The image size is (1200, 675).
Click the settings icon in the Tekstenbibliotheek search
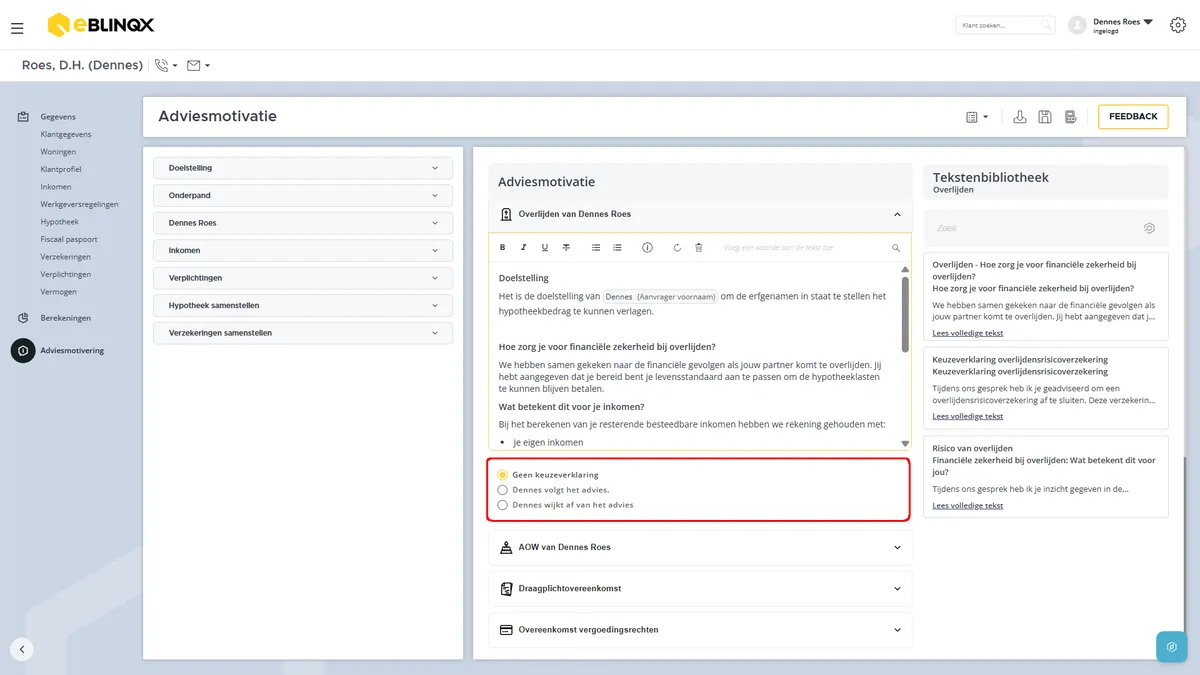[1150, 228]
